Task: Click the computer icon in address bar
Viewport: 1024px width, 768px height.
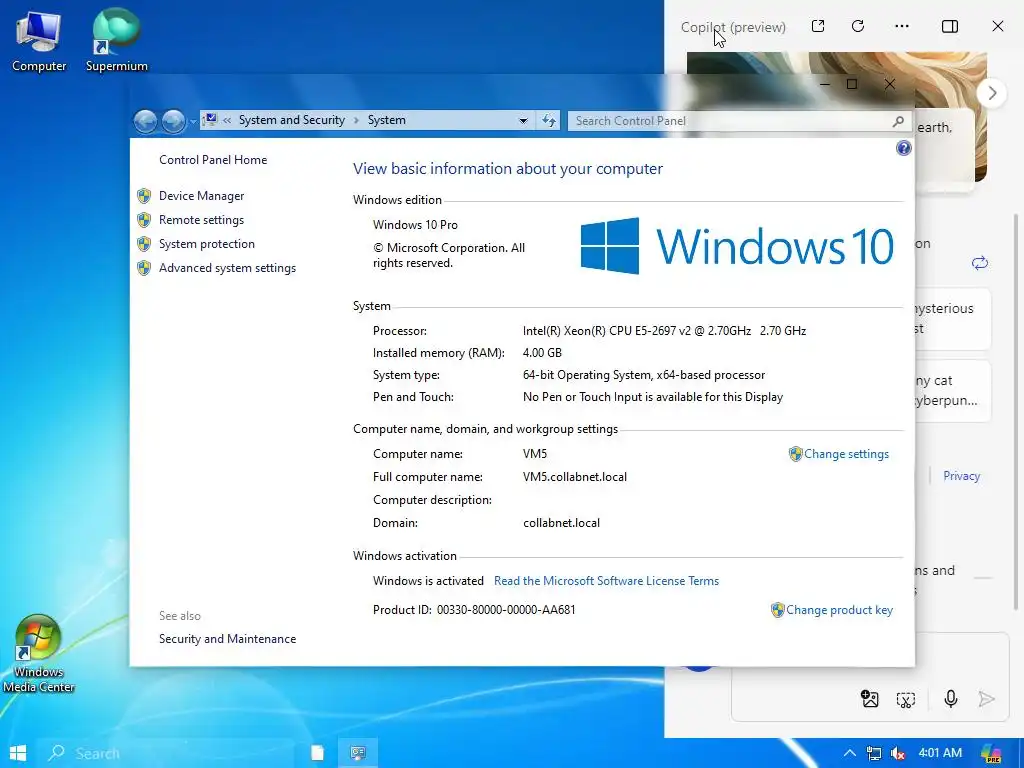Action: (210, 120)
